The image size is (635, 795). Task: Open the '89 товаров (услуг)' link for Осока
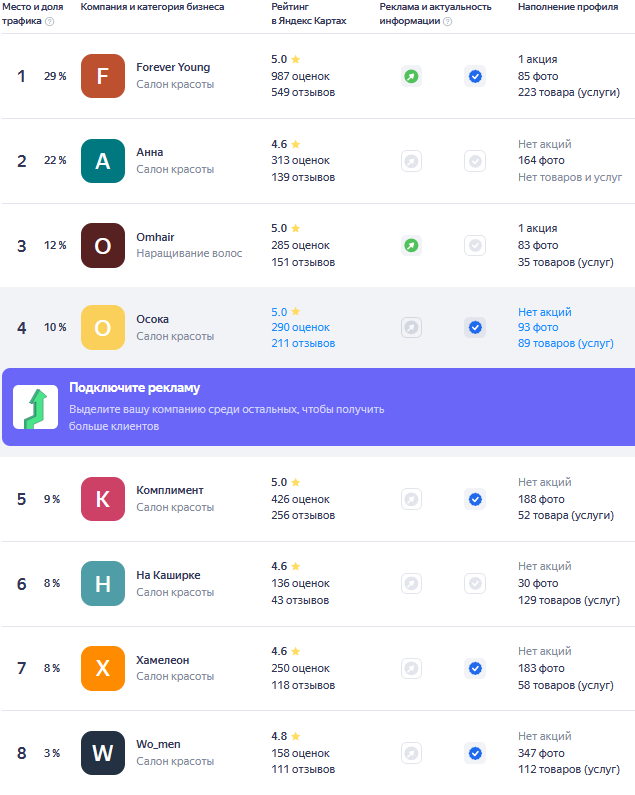tap(565, 343)
